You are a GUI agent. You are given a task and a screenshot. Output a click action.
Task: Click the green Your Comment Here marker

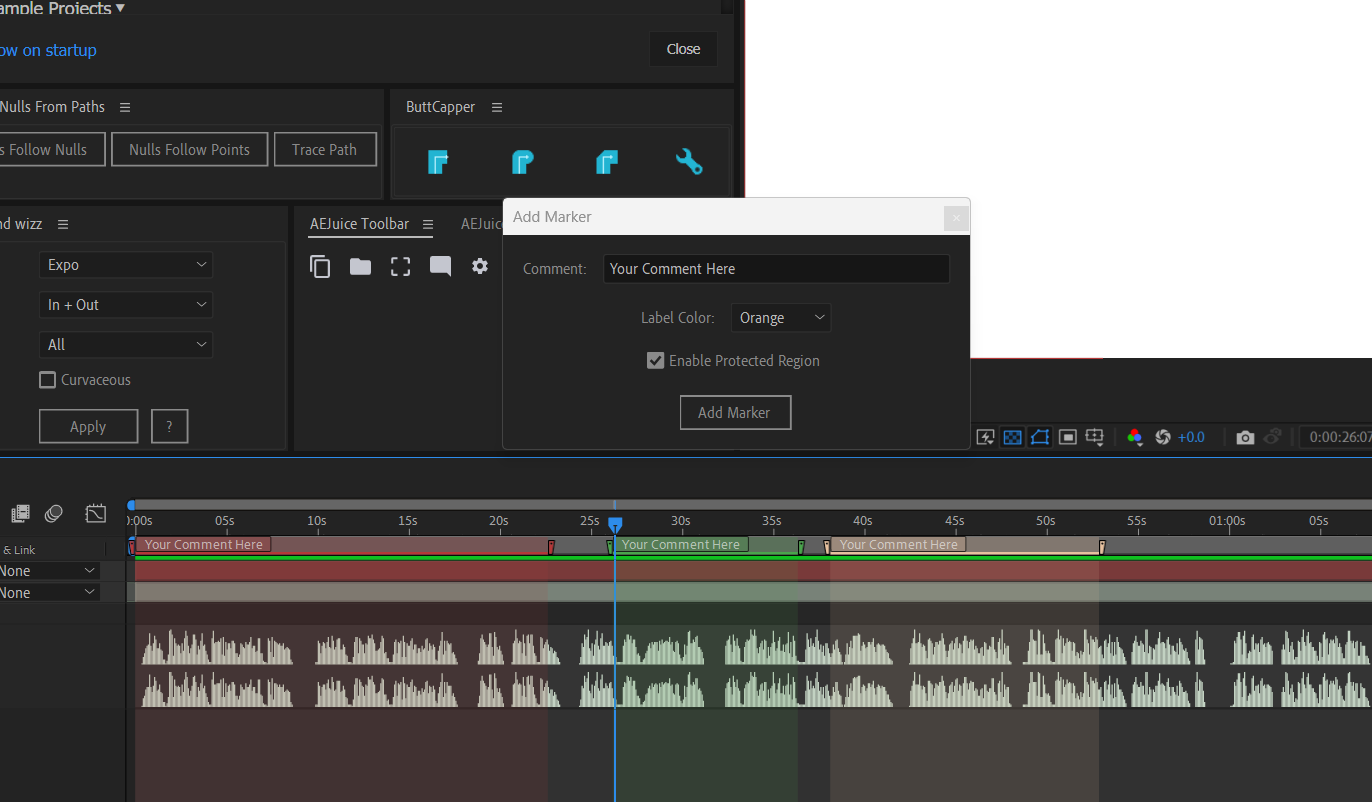coord(680,545)
